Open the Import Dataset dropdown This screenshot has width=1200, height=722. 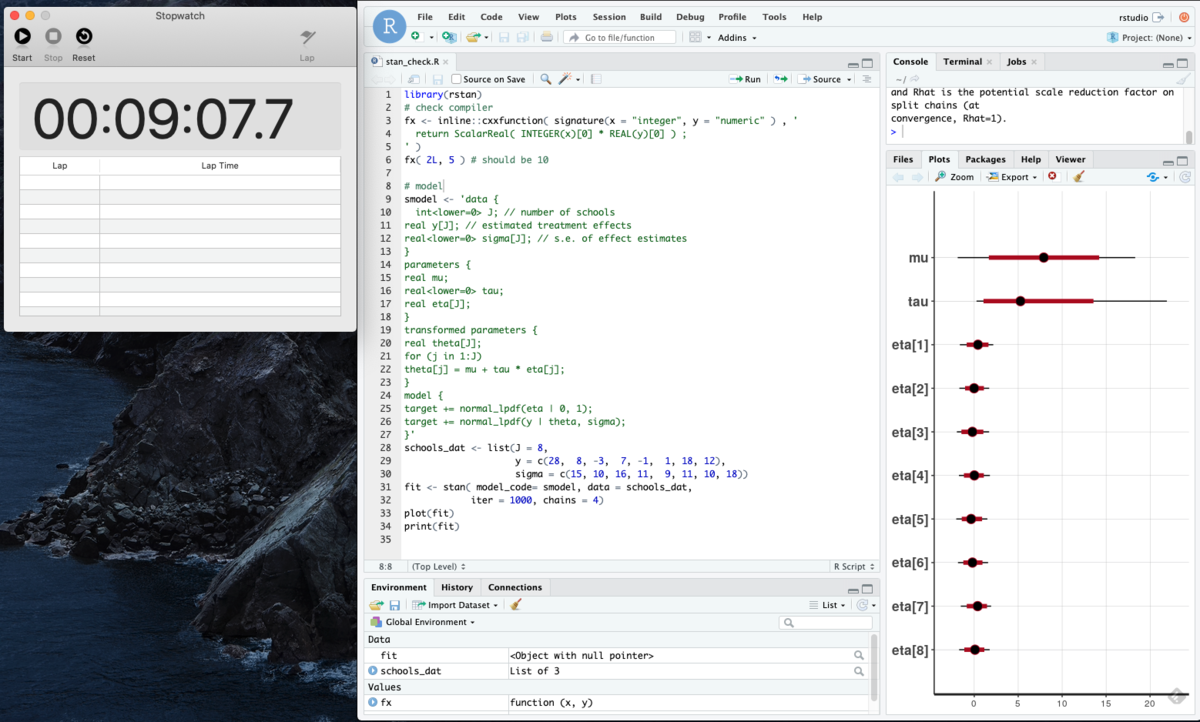(454, 605)
